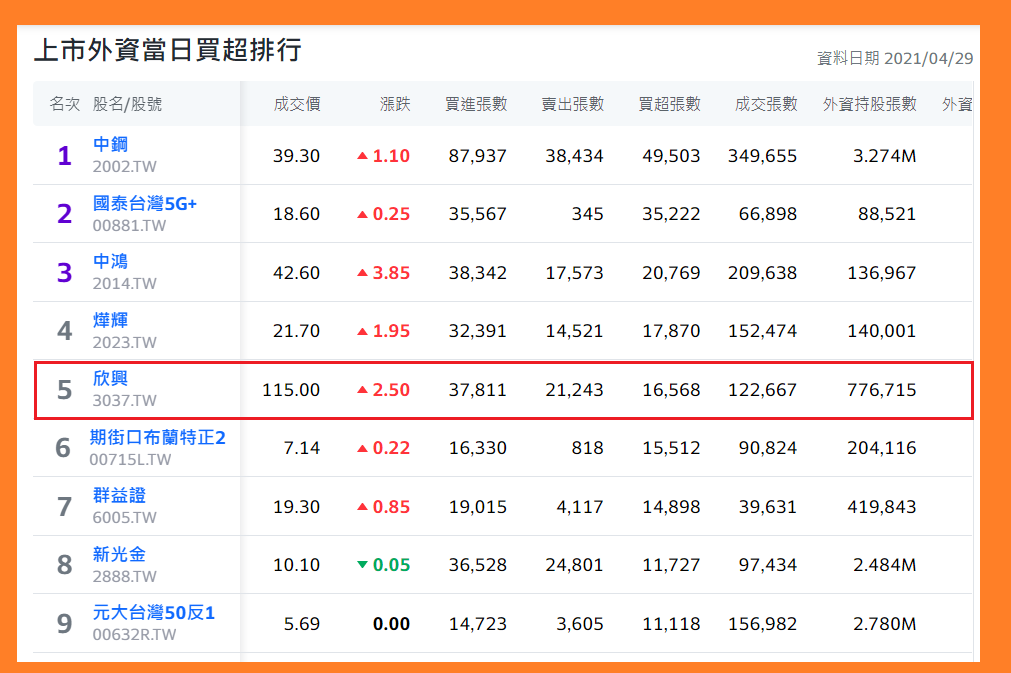
Task: Click the stock code 2014.TW
Action: pyautogui.click(x=124, y=284)
